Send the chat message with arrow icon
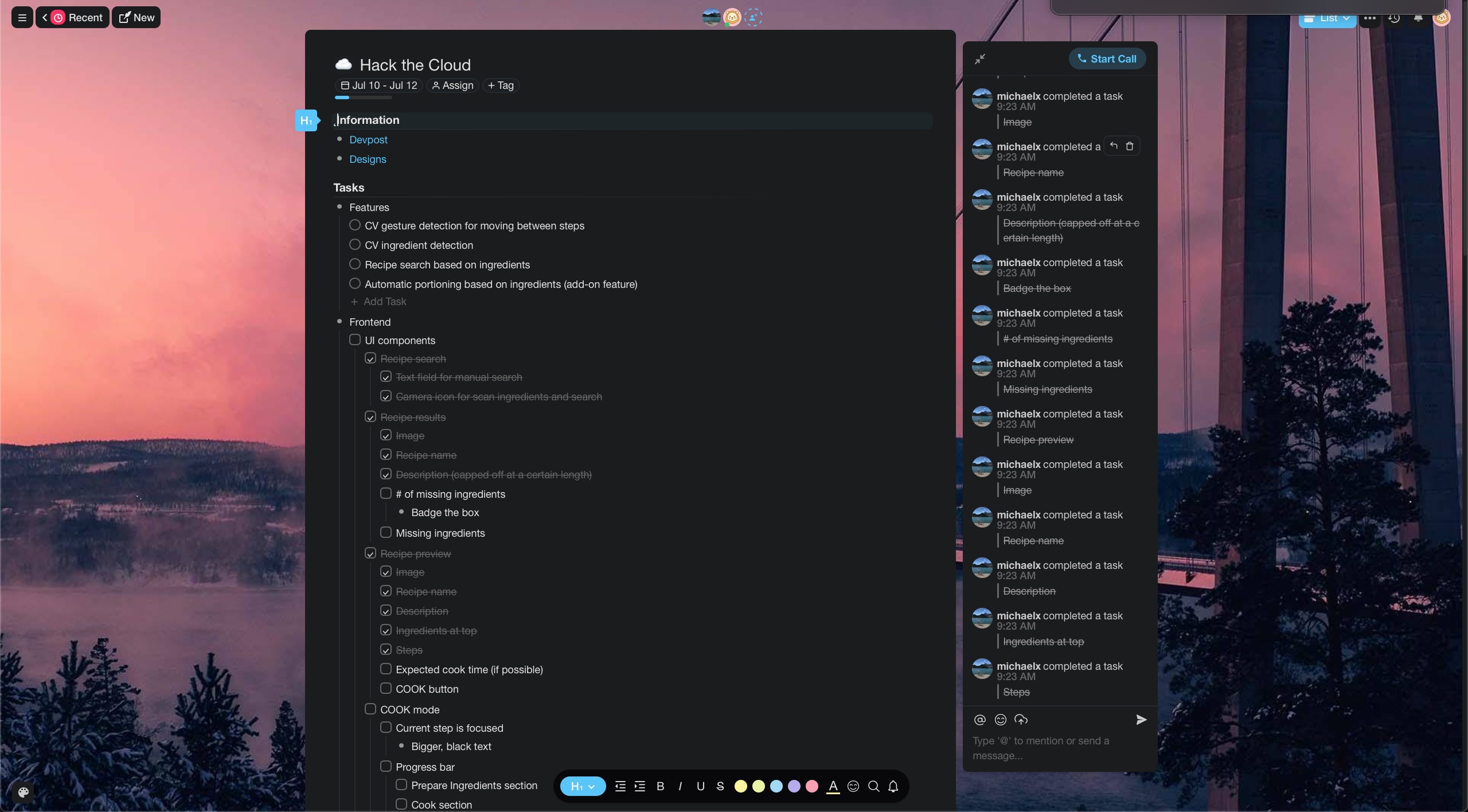 tap(1141, 720)
